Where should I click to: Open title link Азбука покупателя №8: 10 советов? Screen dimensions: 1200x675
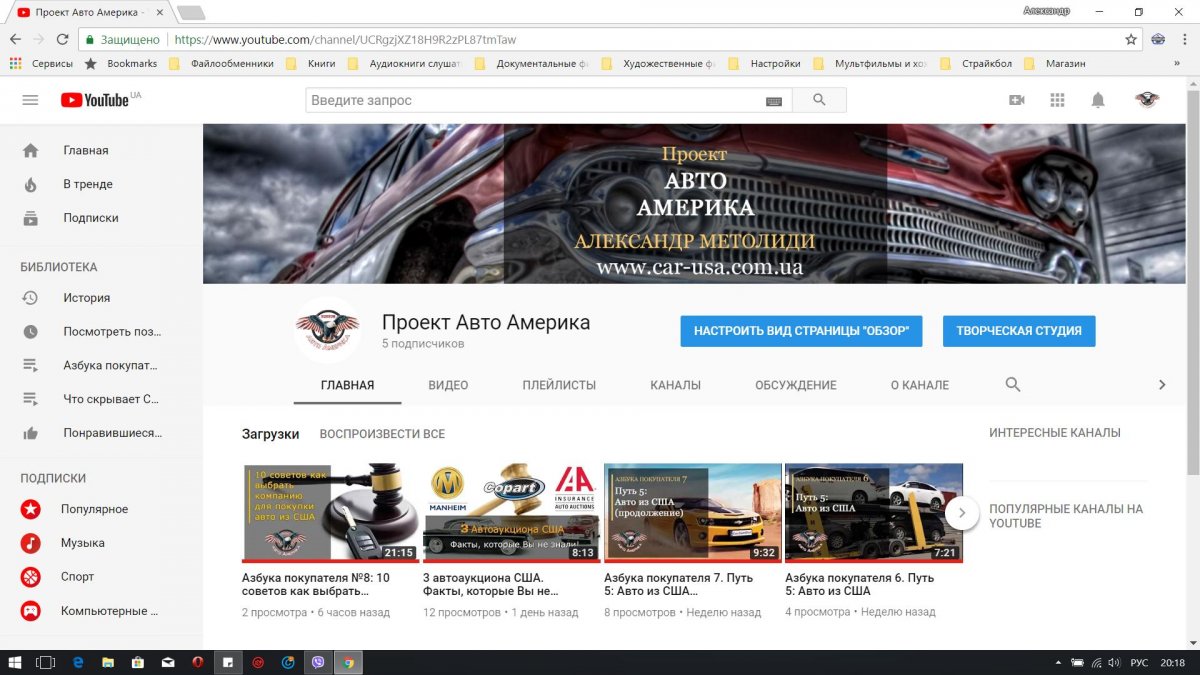[316, 584]
